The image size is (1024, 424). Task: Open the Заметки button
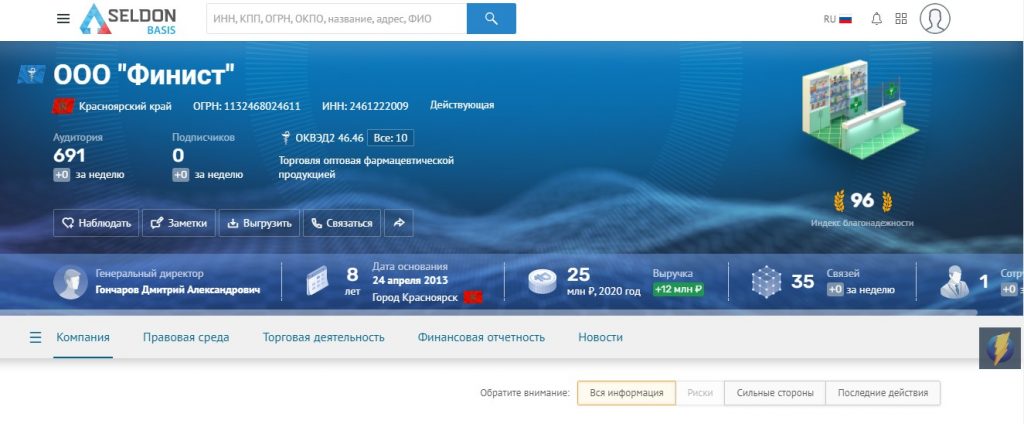178,223
